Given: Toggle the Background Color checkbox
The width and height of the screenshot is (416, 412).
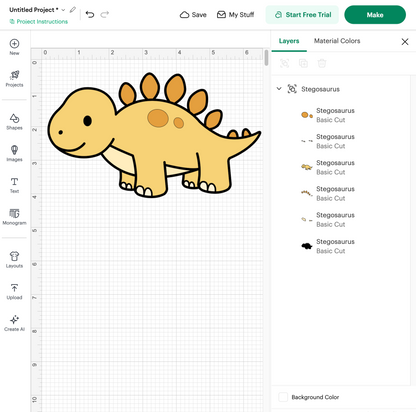Looking at the screenshot, I should [x=283, y=397].
